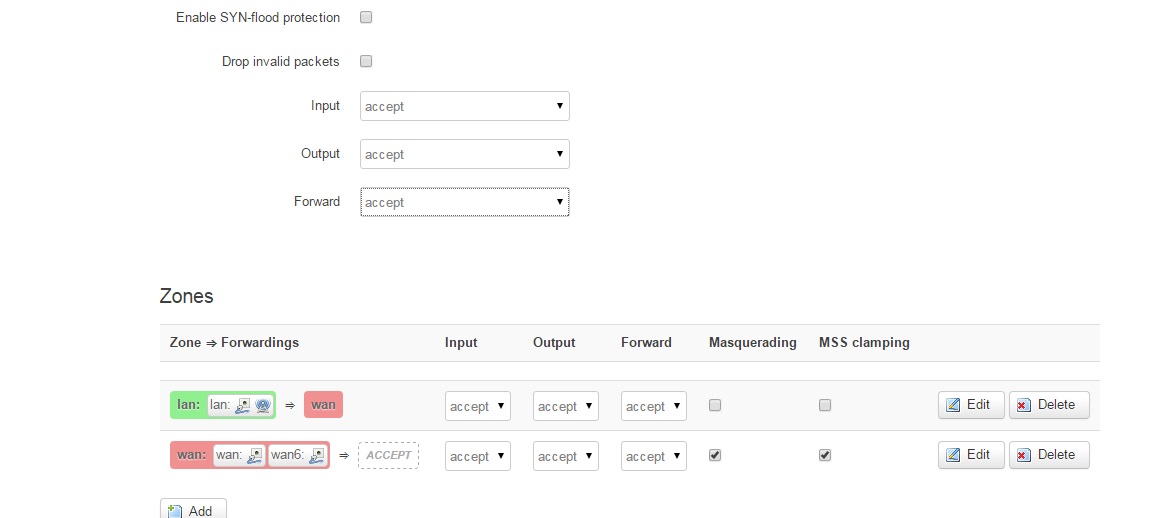Image resolution: width=1176 pixels, height=518 pixels.
Task: Open the wan zone Forward dropdown
Action: [653, 456]
